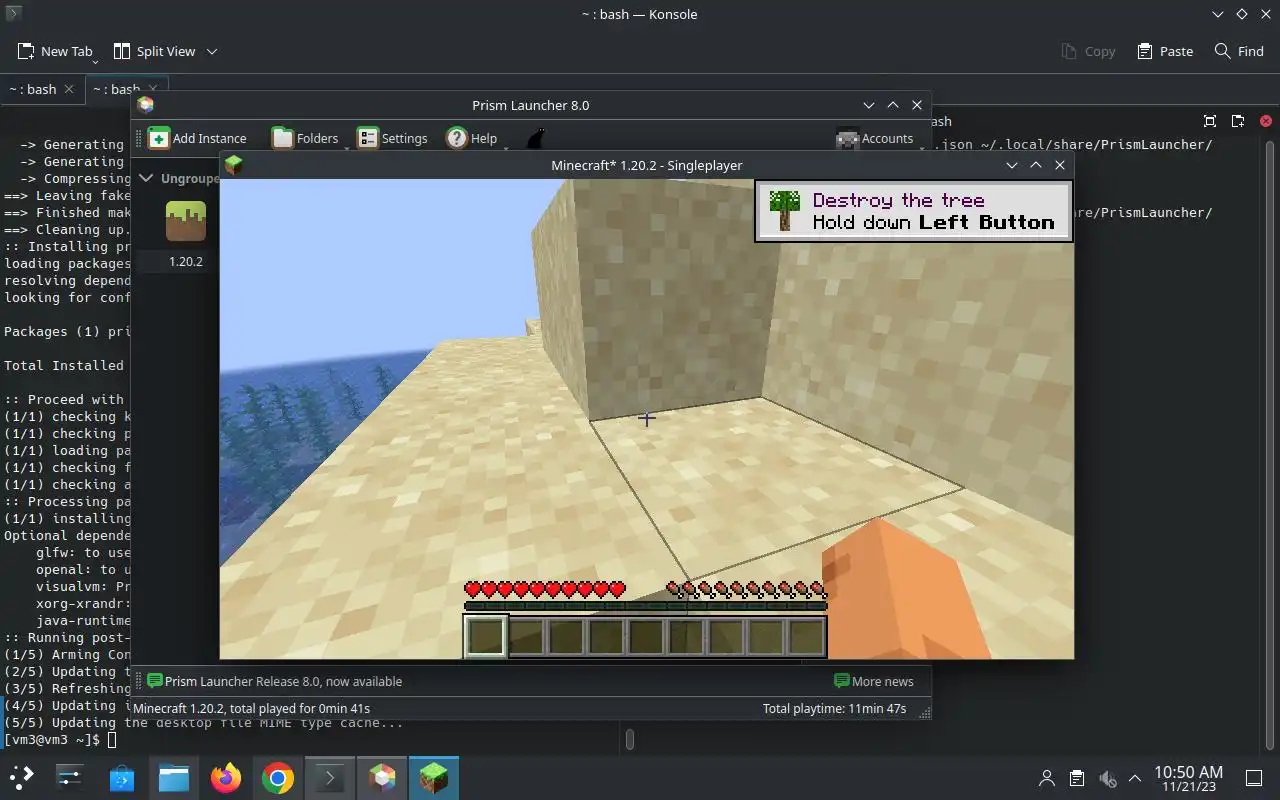The image size is (1280, 800).
Task: Open the Discover store from the taskbar
Action: point(122,777)
